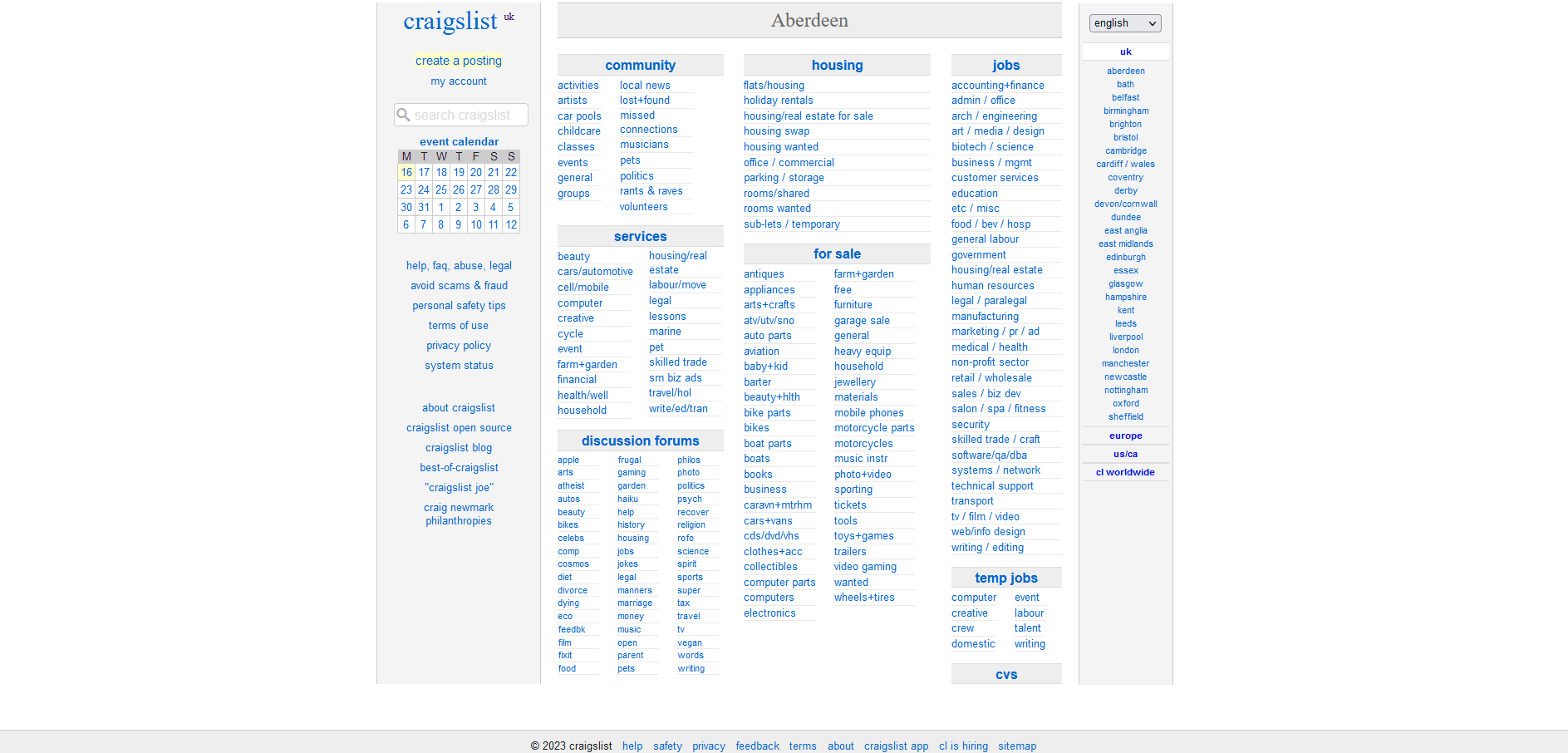The image size is (1568, 753).
Task: Open craig newmark philanthropies link
Action: [459, 514]
